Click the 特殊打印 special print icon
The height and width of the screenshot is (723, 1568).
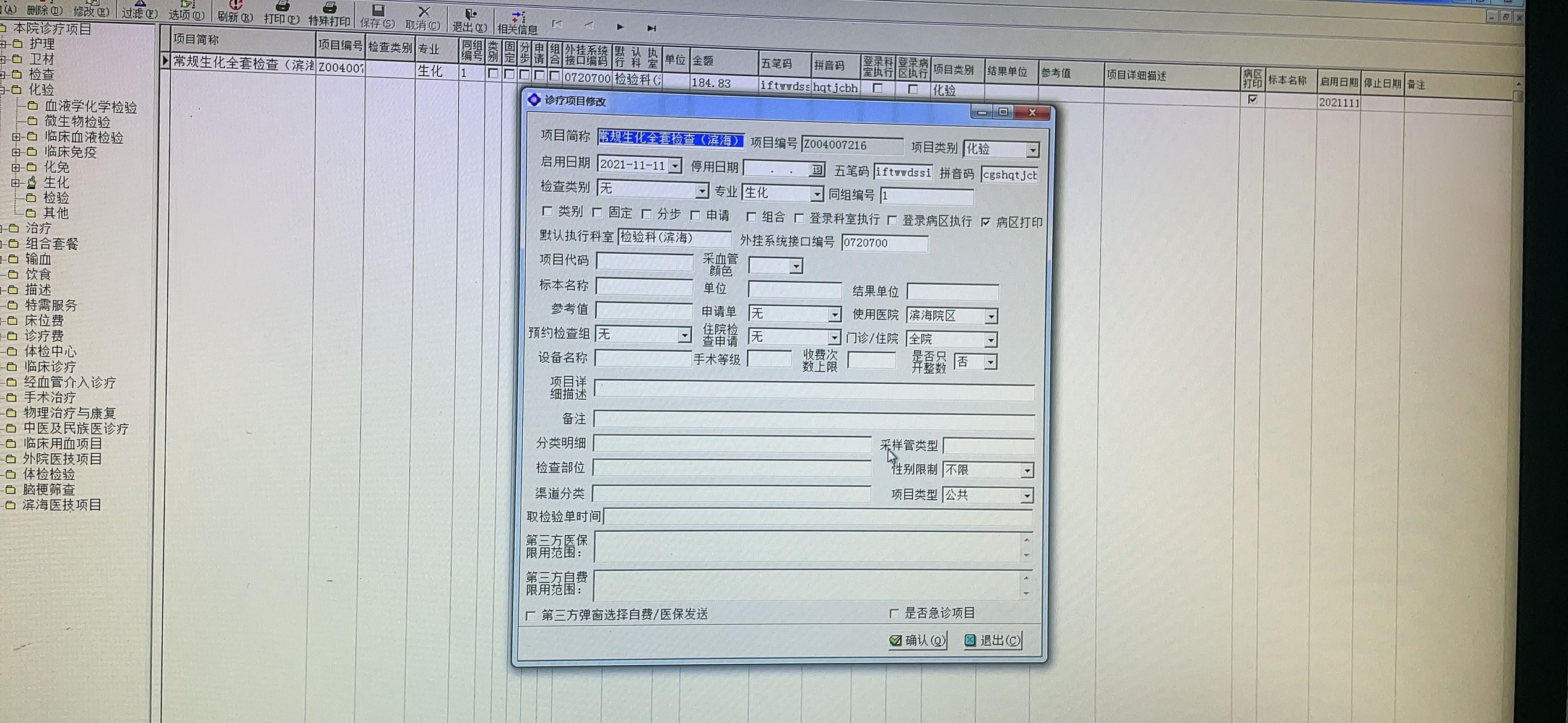click(x=329, y=9)
